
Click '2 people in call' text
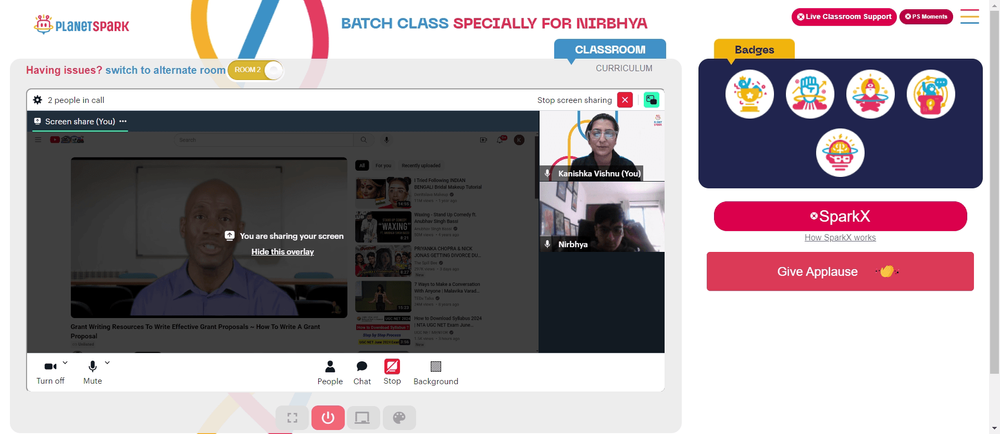(x=76, y=100)
